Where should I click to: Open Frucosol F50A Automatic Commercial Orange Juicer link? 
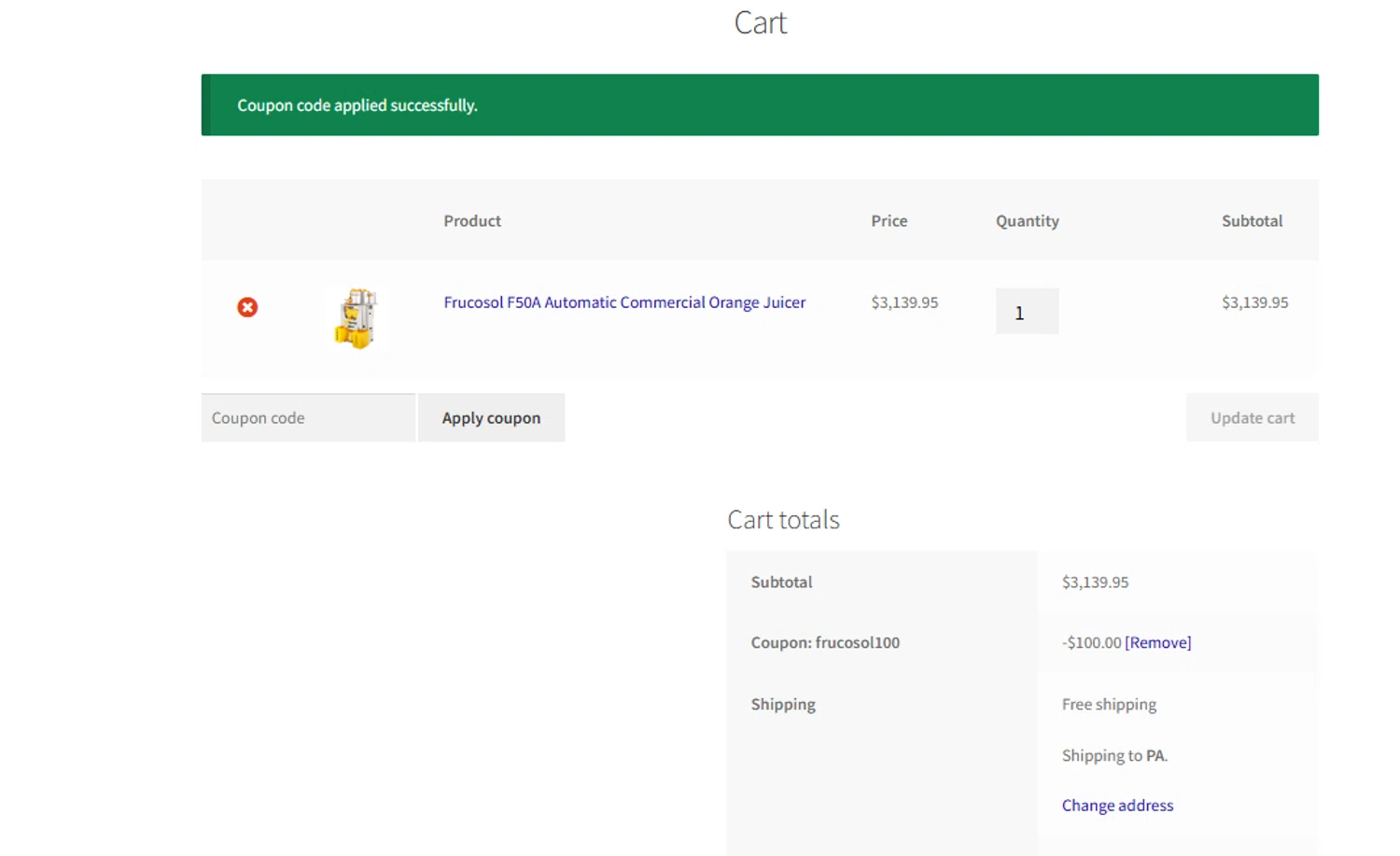624,302
